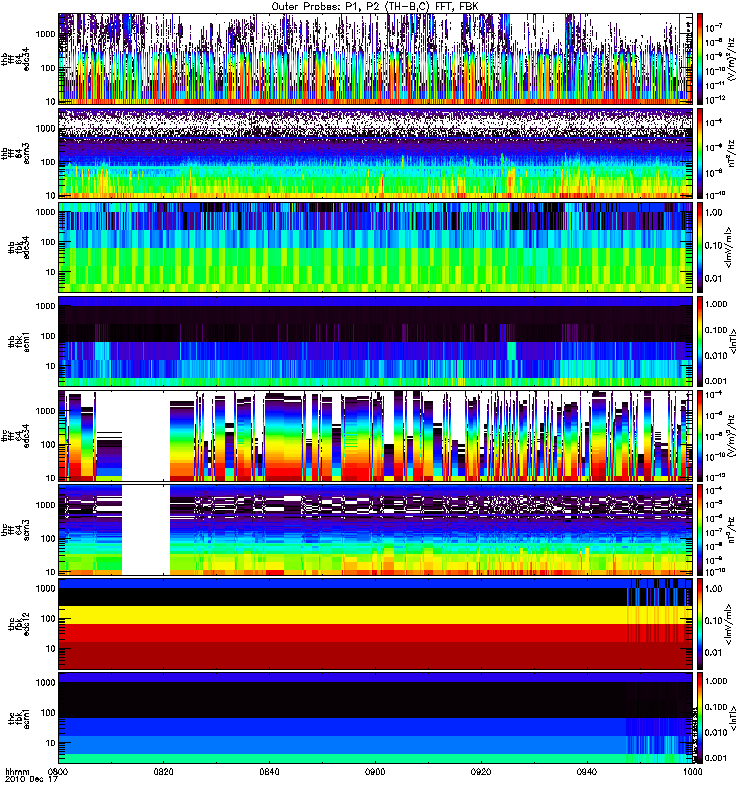Click the 'thc fbk edc12' y-axis label
Screen dimensions: 750x800
(19, 624)
